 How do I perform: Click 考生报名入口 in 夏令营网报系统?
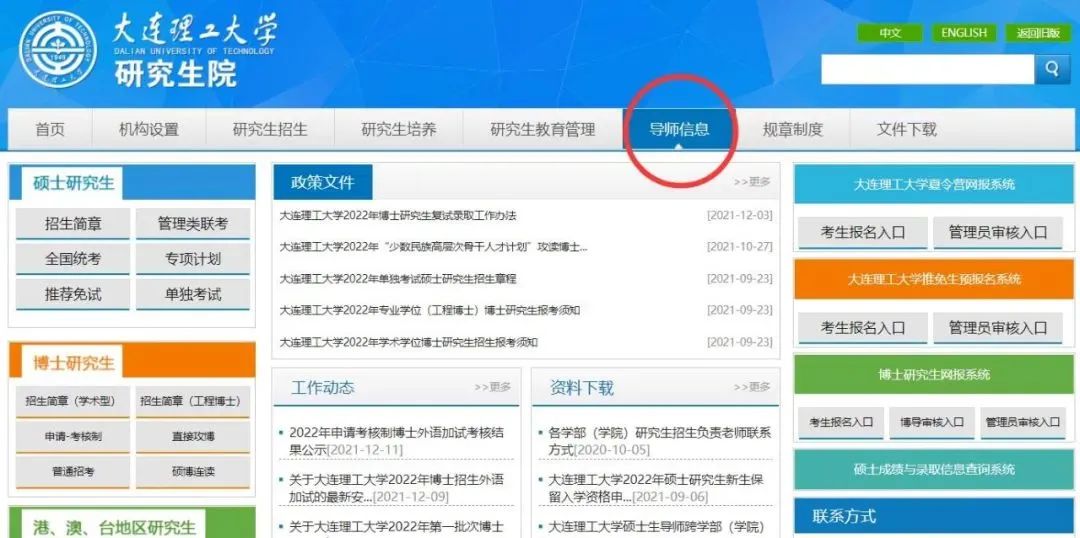click(x=862, y=232)
